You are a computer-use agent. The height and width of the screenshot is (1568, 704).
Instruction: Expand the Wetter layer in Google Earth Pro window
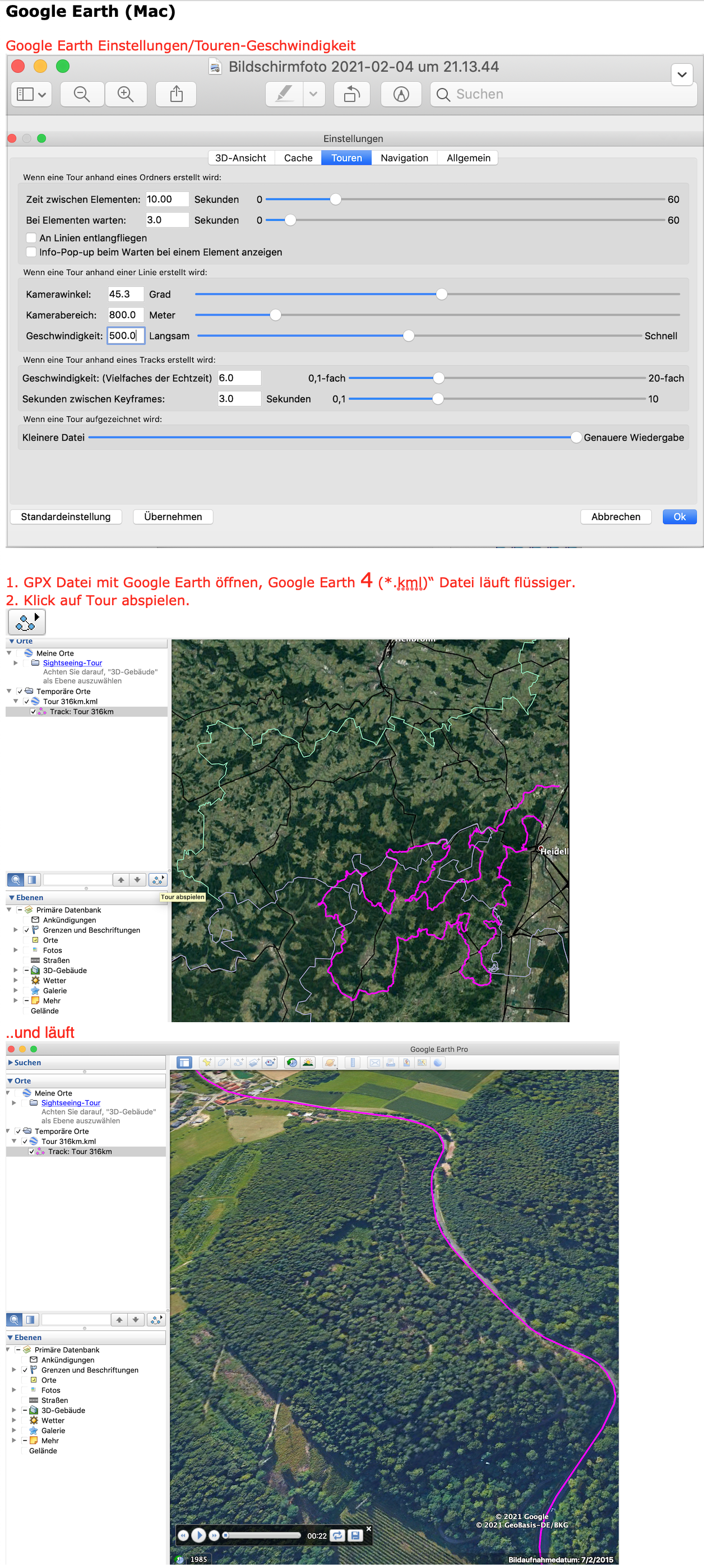[x=14, y=1420]
